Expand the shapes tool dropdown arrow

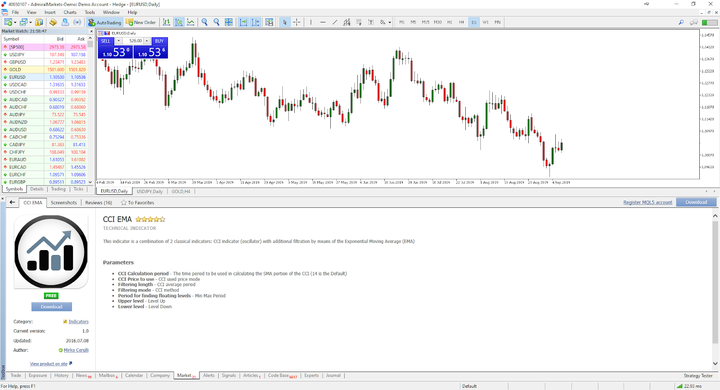point(389,22)
